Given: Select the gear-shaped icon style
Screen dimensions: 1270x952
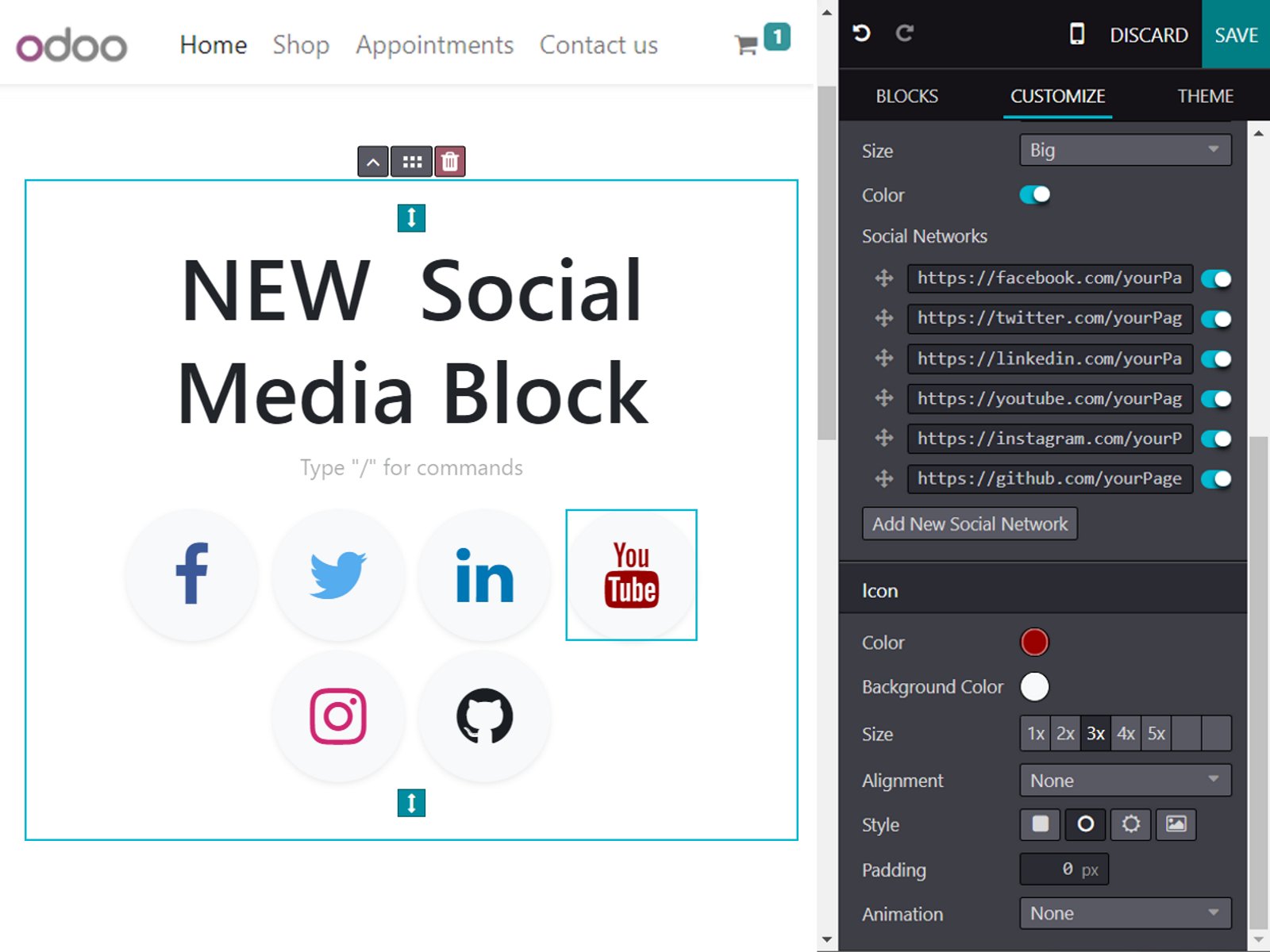Looking at the screenshot, I should tap(1130, 824).
